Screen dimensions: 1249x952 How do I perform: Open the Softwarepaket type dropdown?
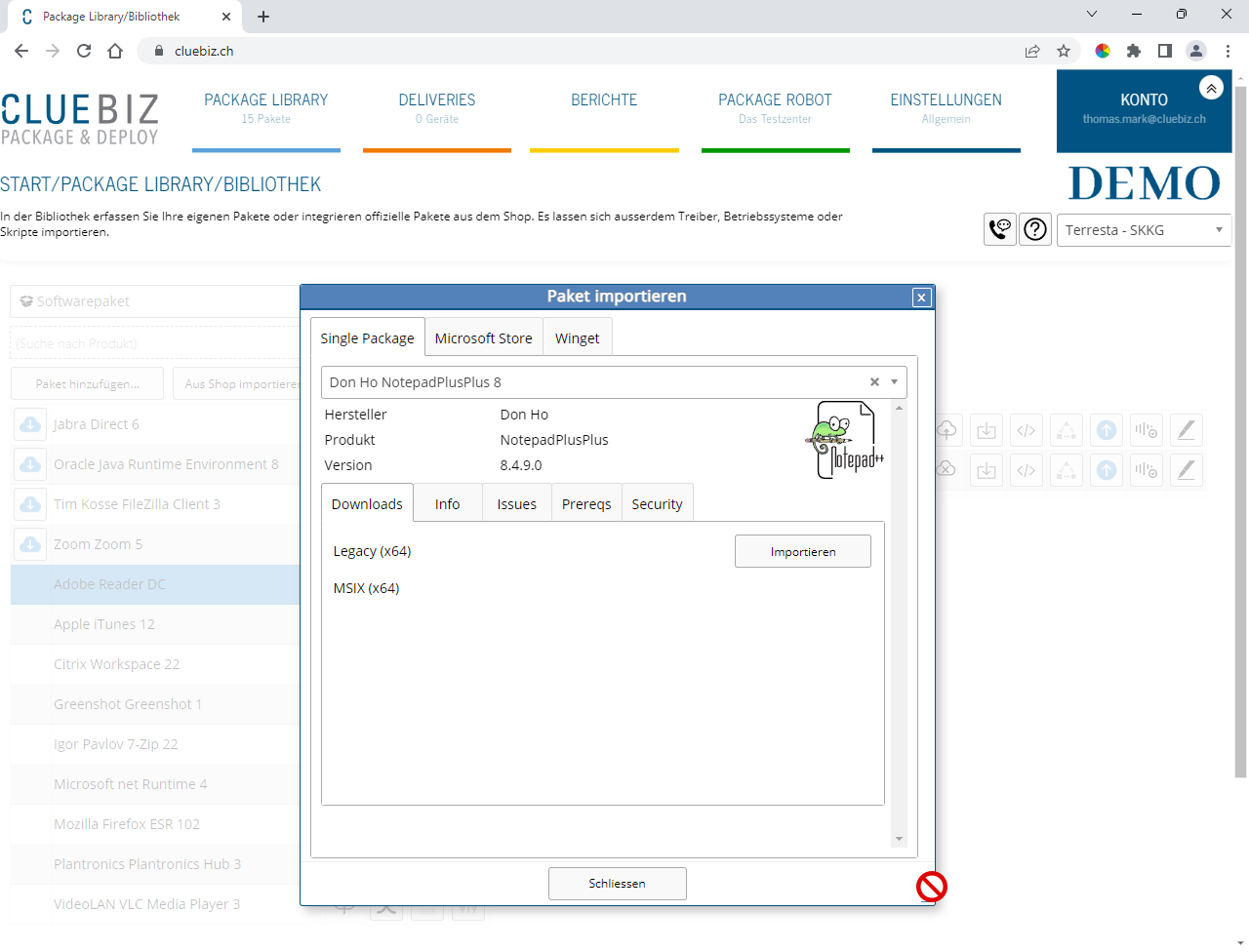tap(156, 301)
